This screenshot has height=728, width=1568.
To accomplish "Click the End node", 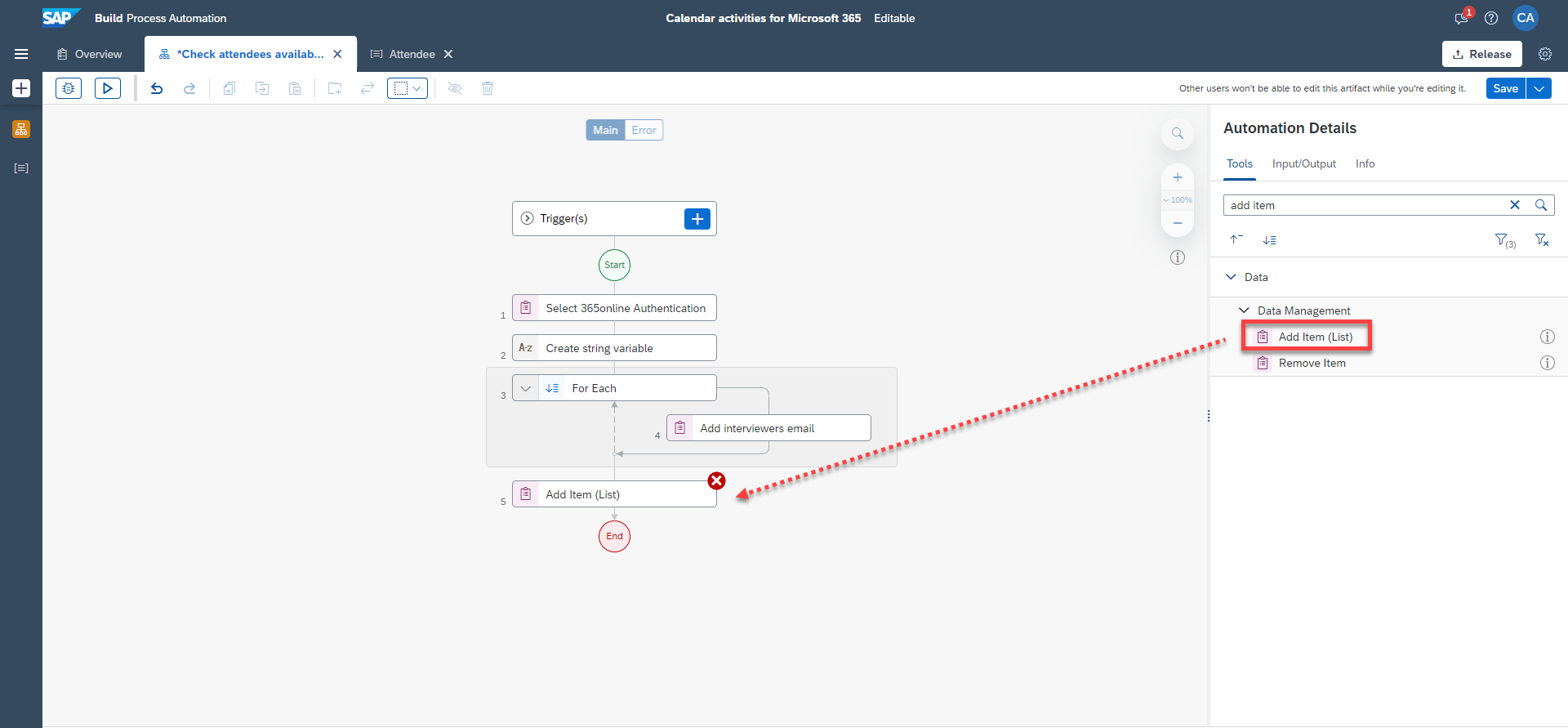I will [614, 537].
